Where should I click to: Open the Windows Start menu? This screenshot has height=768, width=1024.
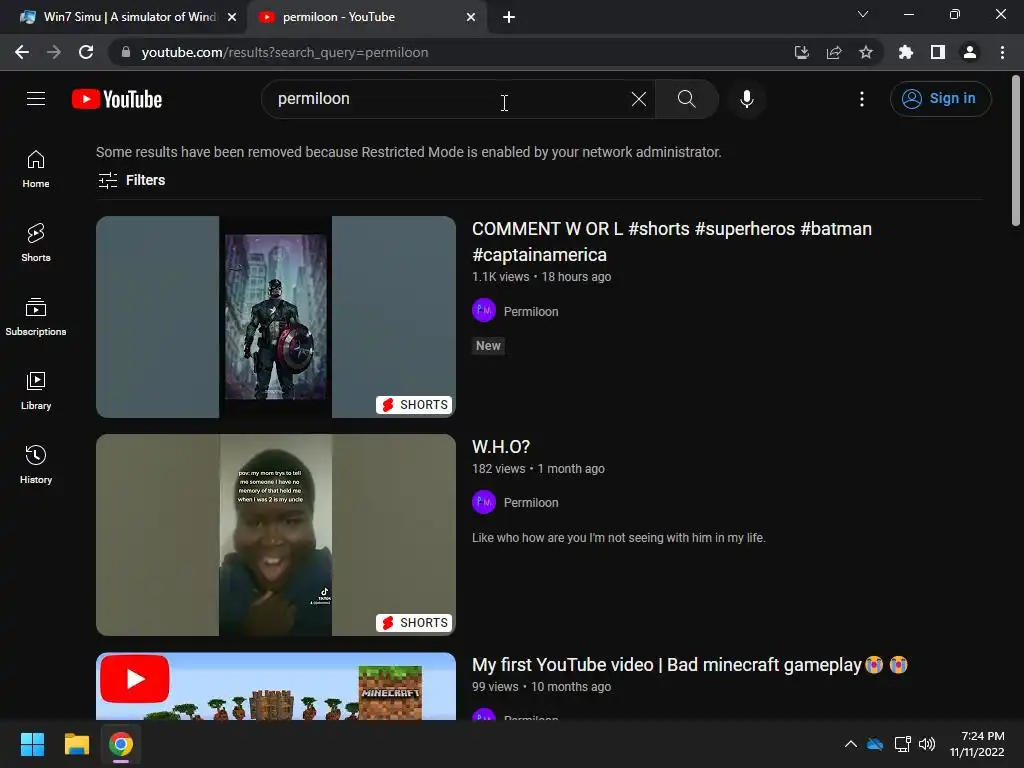32,744
